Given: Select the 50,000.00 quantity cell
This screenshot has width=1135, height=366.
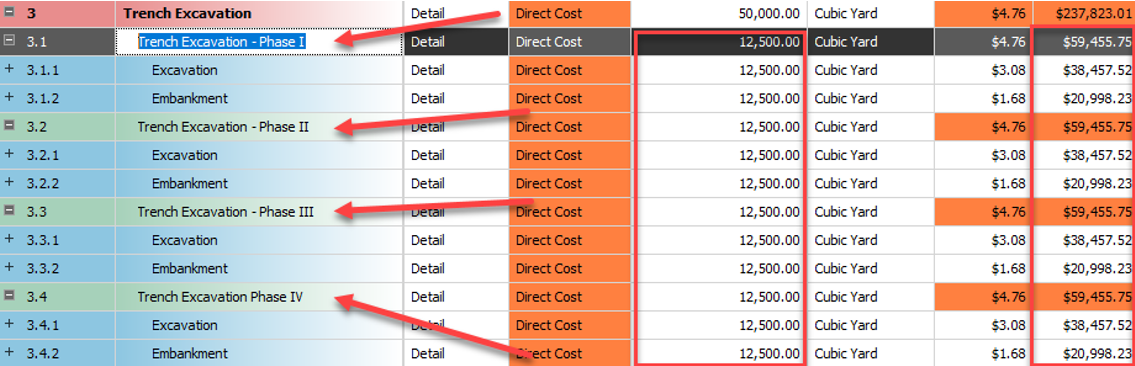Looking at the screenshot, I should coord(720,14).
